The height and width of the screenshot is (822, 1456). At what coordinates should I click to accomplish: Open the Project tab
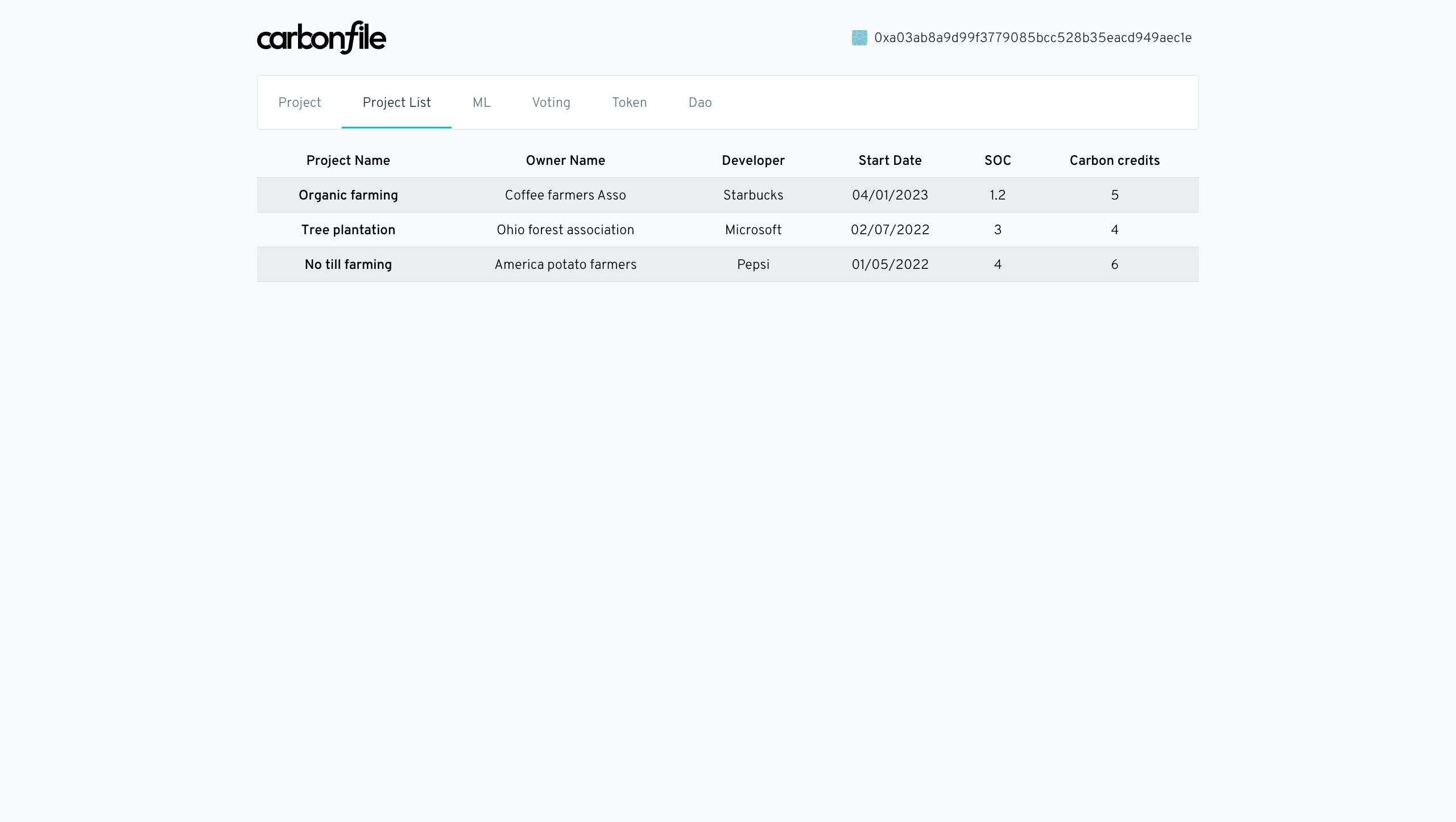[x=300, y=102]
